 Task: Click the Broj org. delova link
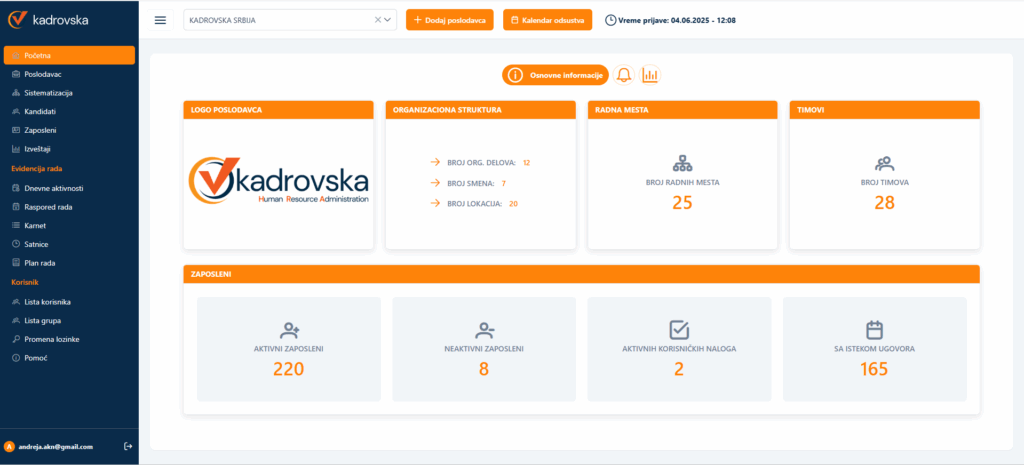(x=480, y=162)
